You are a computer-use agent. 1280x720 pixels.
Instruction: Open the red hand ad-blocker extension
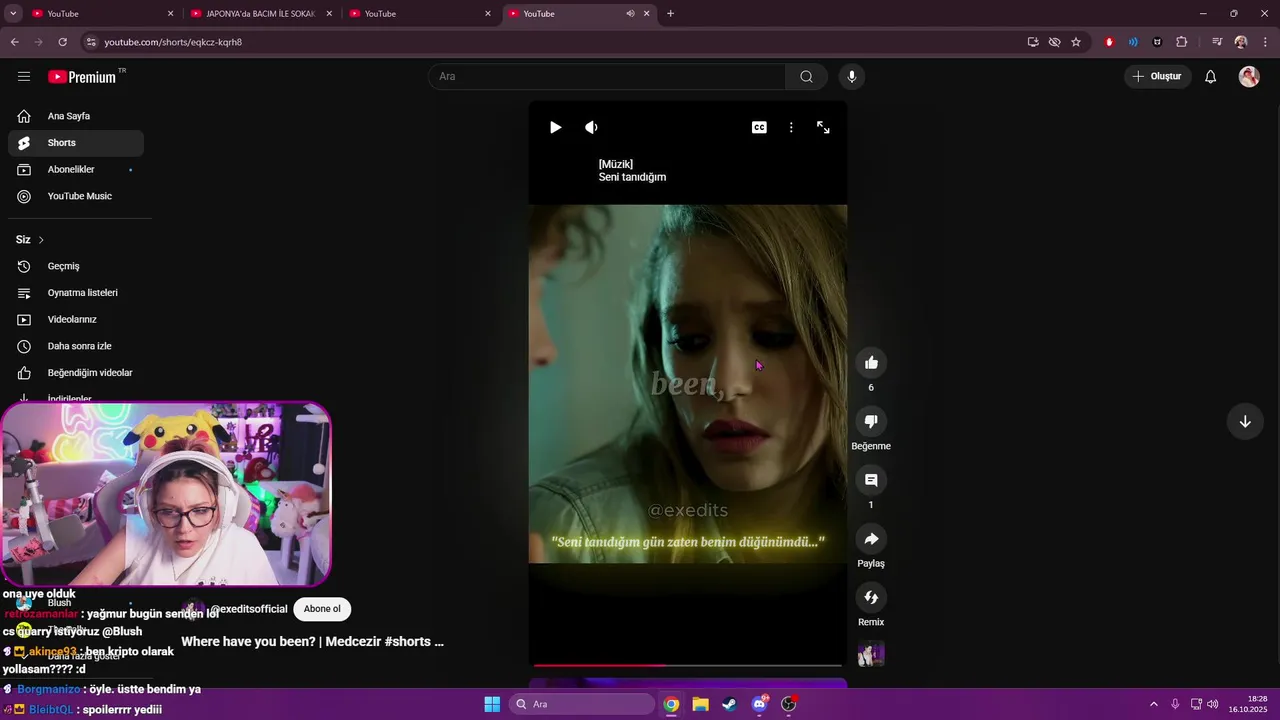click(1109, 42)
